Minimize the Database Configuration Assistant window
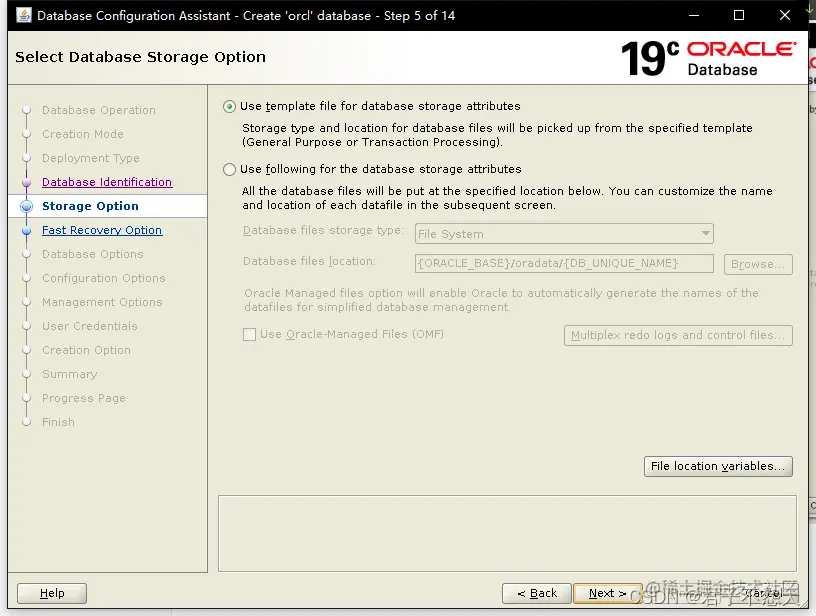Screen dimensions: 816x616 [694, 15]
